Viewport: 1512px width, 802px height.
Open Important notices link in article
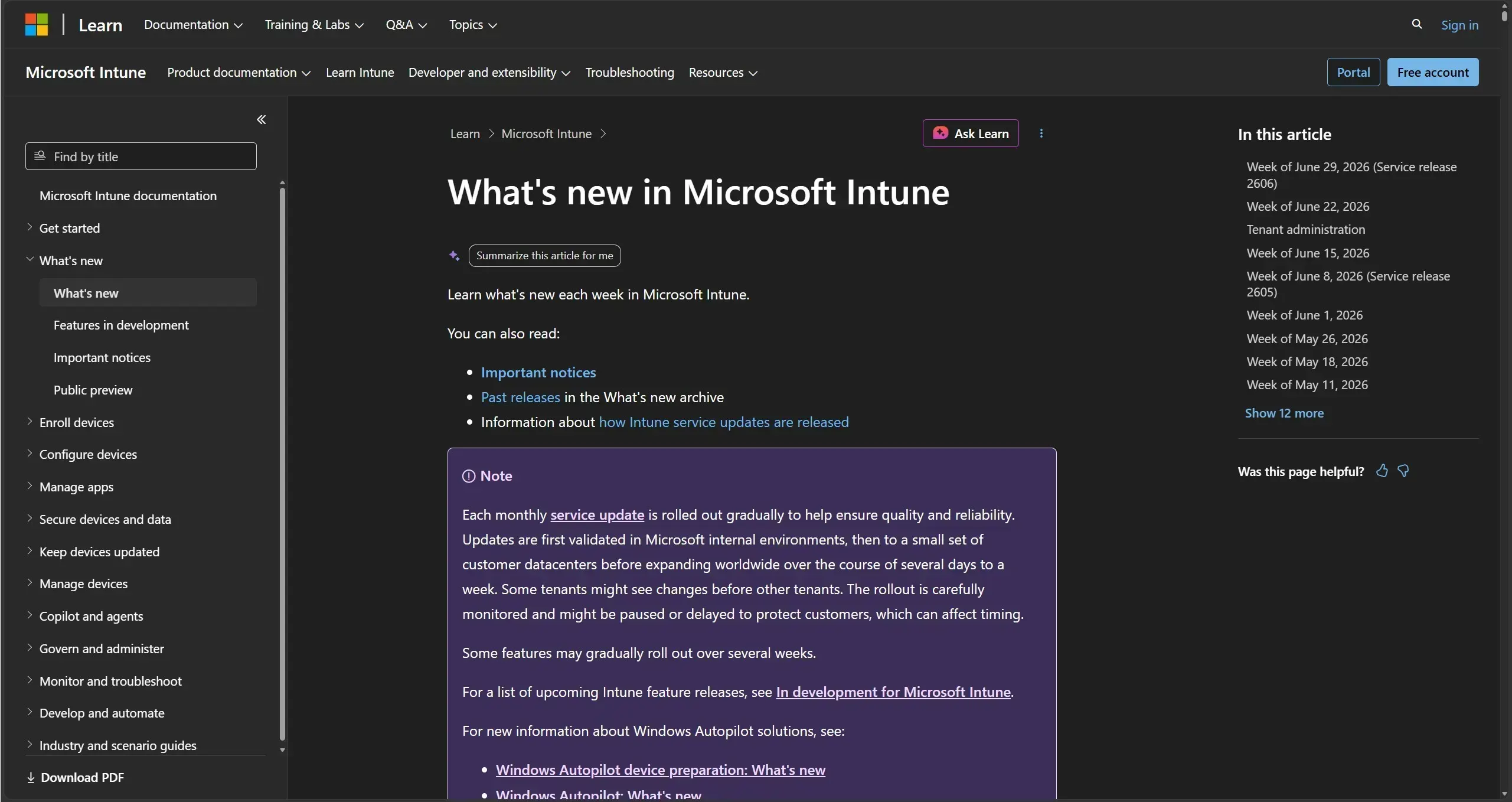(x=538, y=373)
